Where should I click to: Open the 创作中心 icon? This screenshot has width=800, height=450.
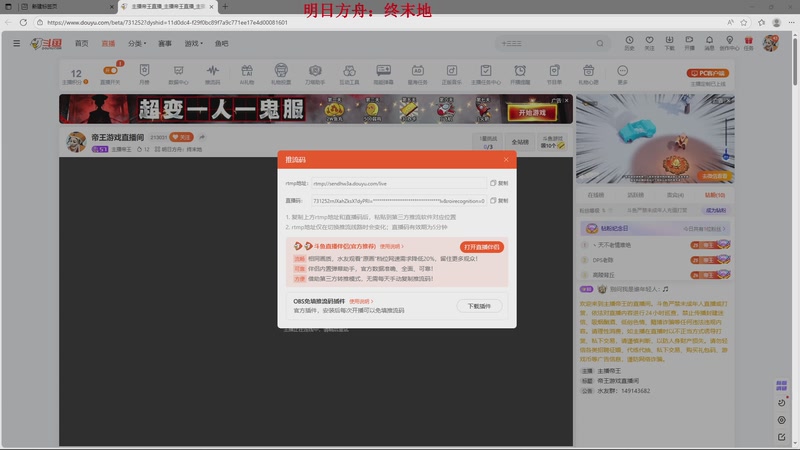pos(729,43)
